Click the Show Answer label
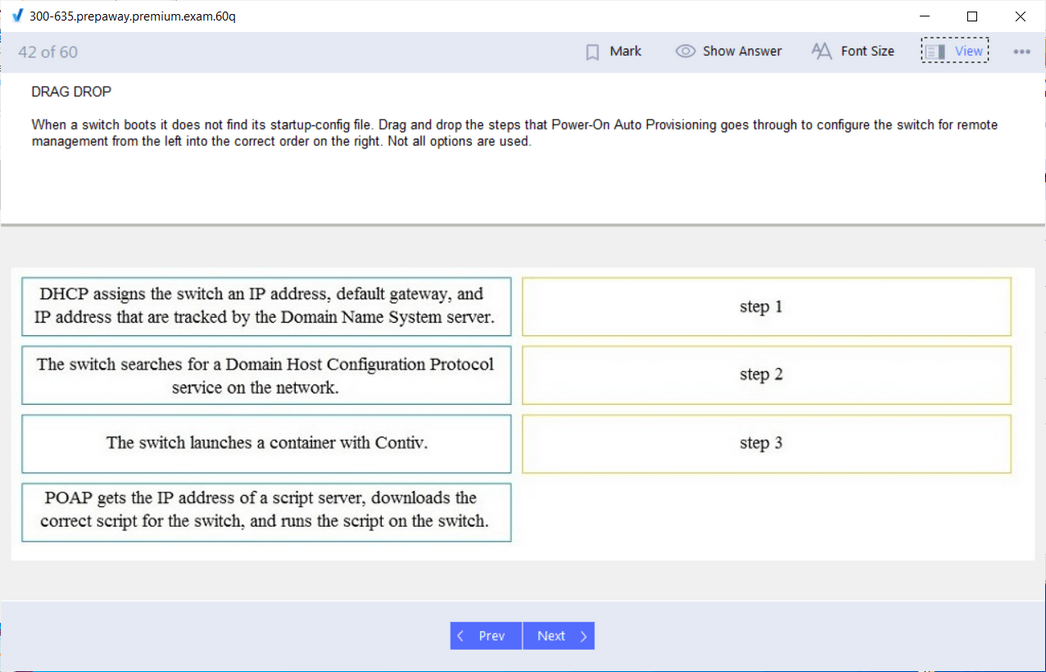The height and width of the screenshot is (672, 1046). 742,51
